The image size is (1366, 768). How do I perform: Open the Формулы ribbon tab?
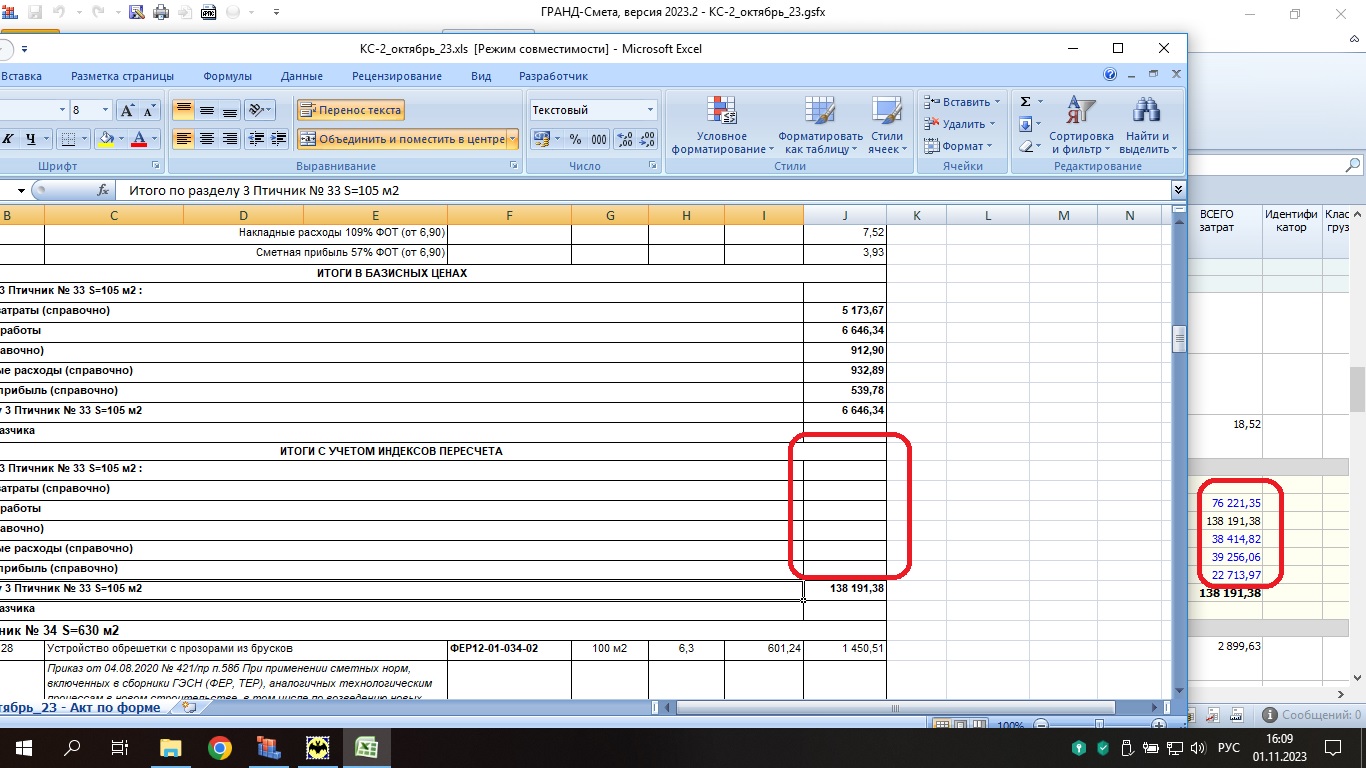pos(227,76)
